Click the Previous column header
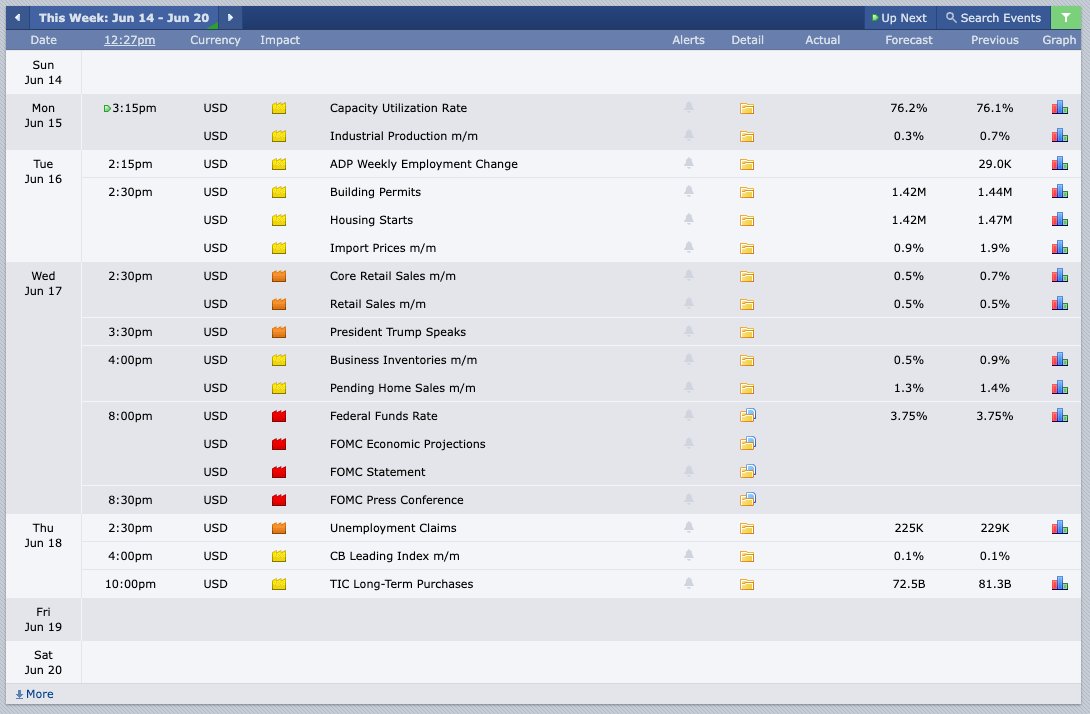The image size is (1090, 714). [994, 40]
